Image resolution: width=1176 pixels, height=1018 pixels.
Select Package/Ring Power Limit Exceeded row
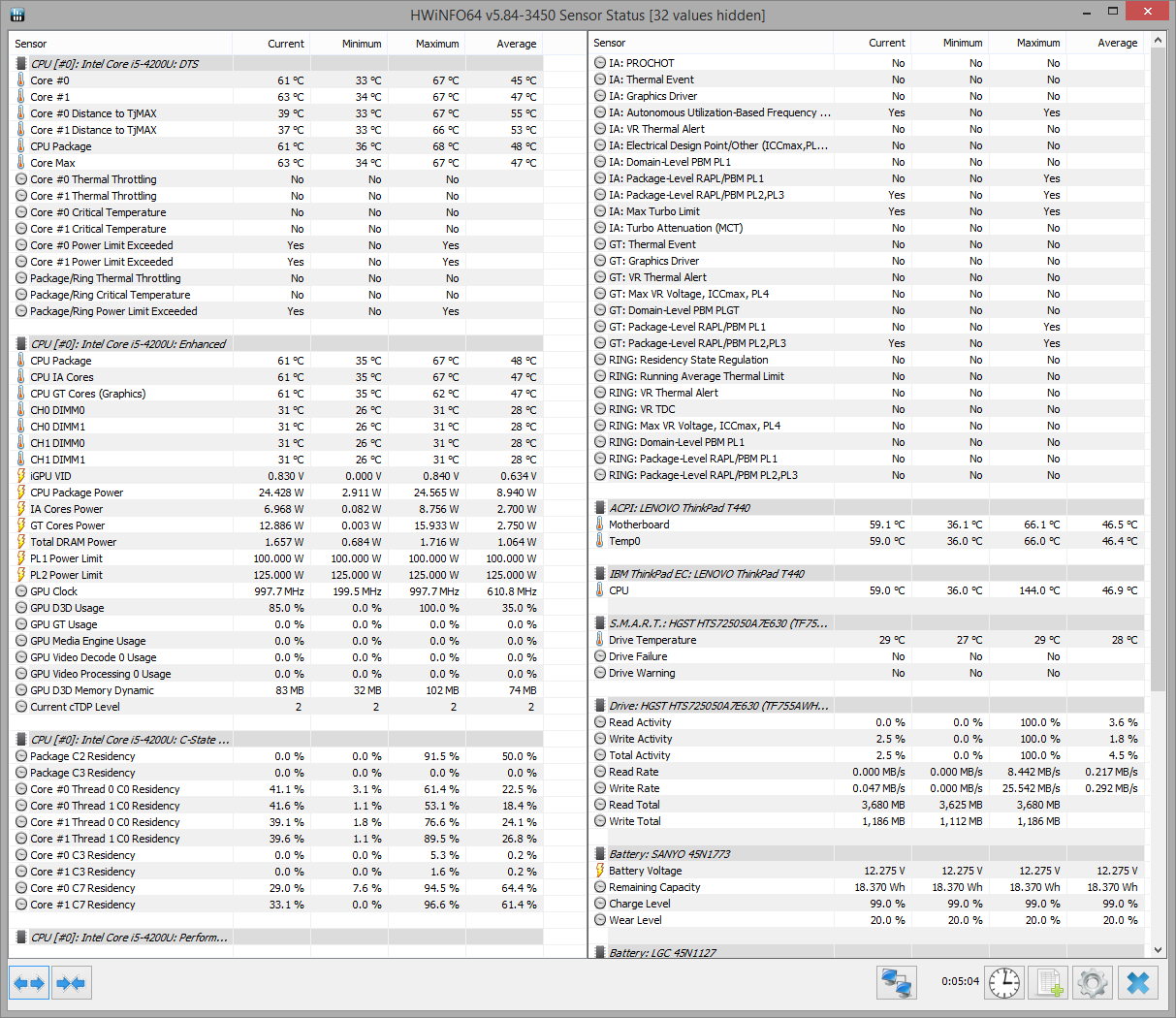pos(276,311)
